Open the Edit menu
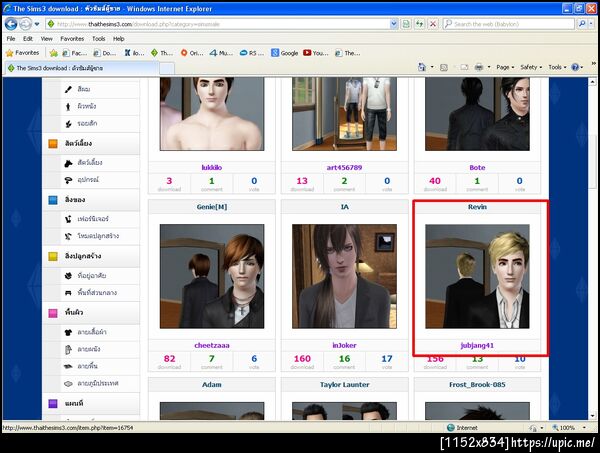Viewport: 600px width, 453px height. tap(28, 39)
